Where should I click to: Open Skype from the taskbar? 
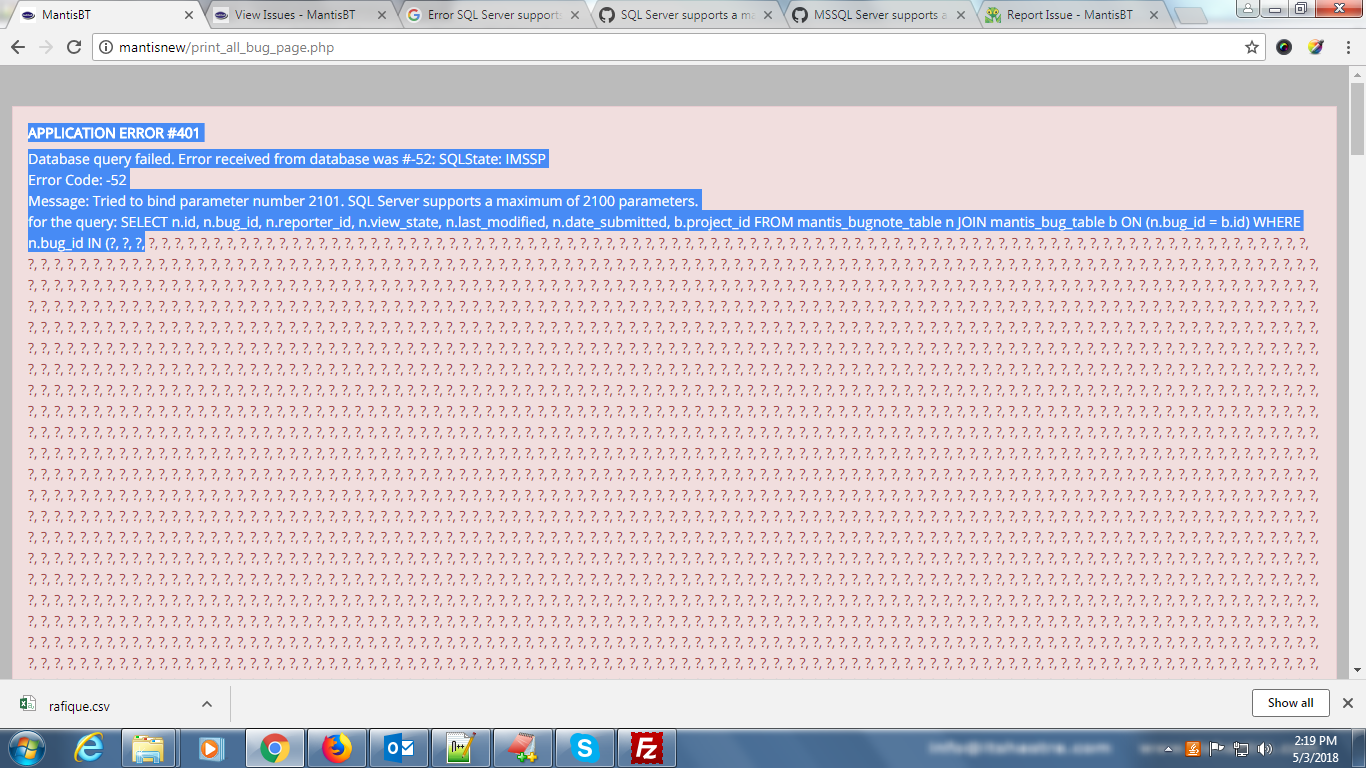585,748
